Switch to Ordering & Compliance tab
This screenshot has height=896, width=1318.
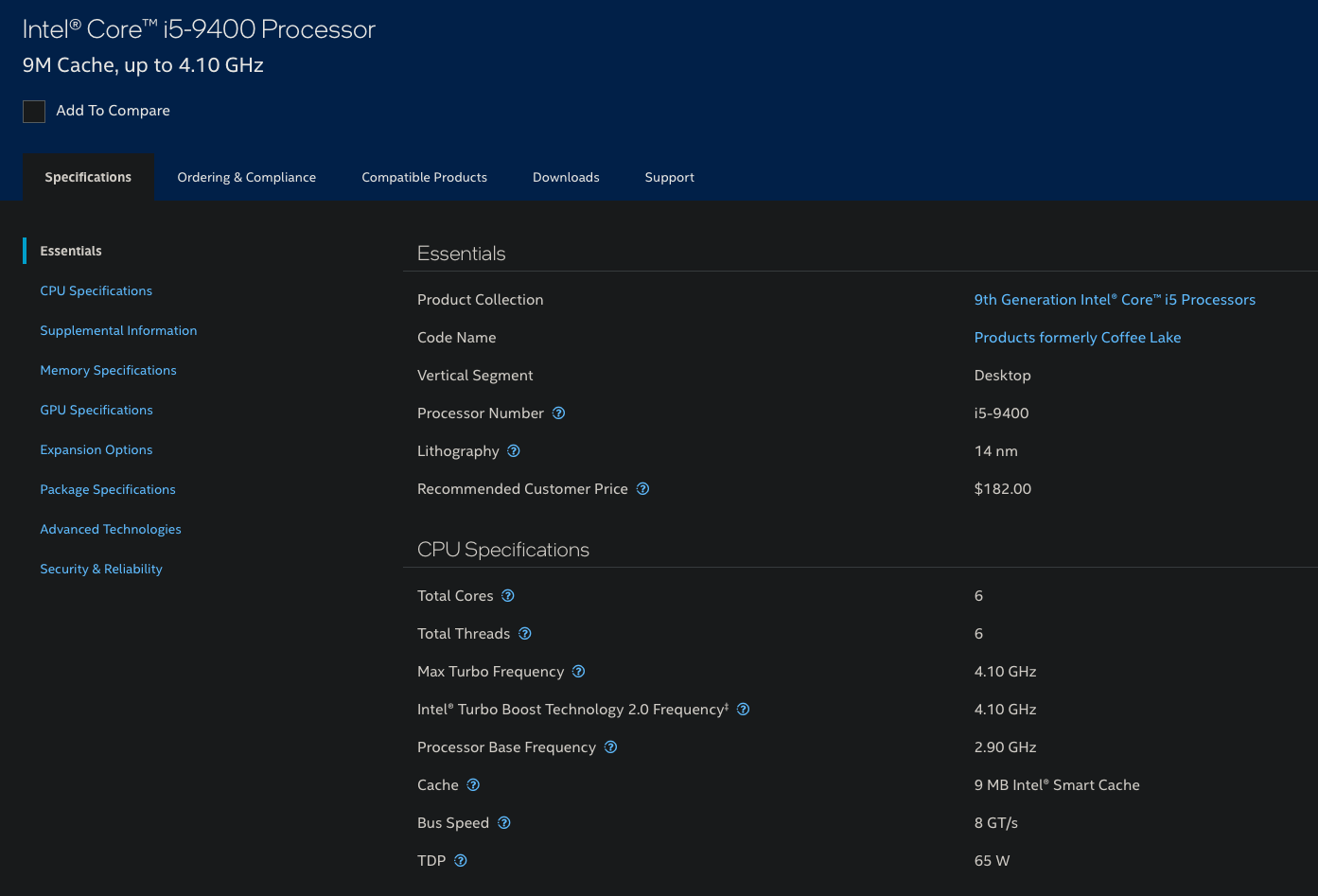click(x=247, y=177)
